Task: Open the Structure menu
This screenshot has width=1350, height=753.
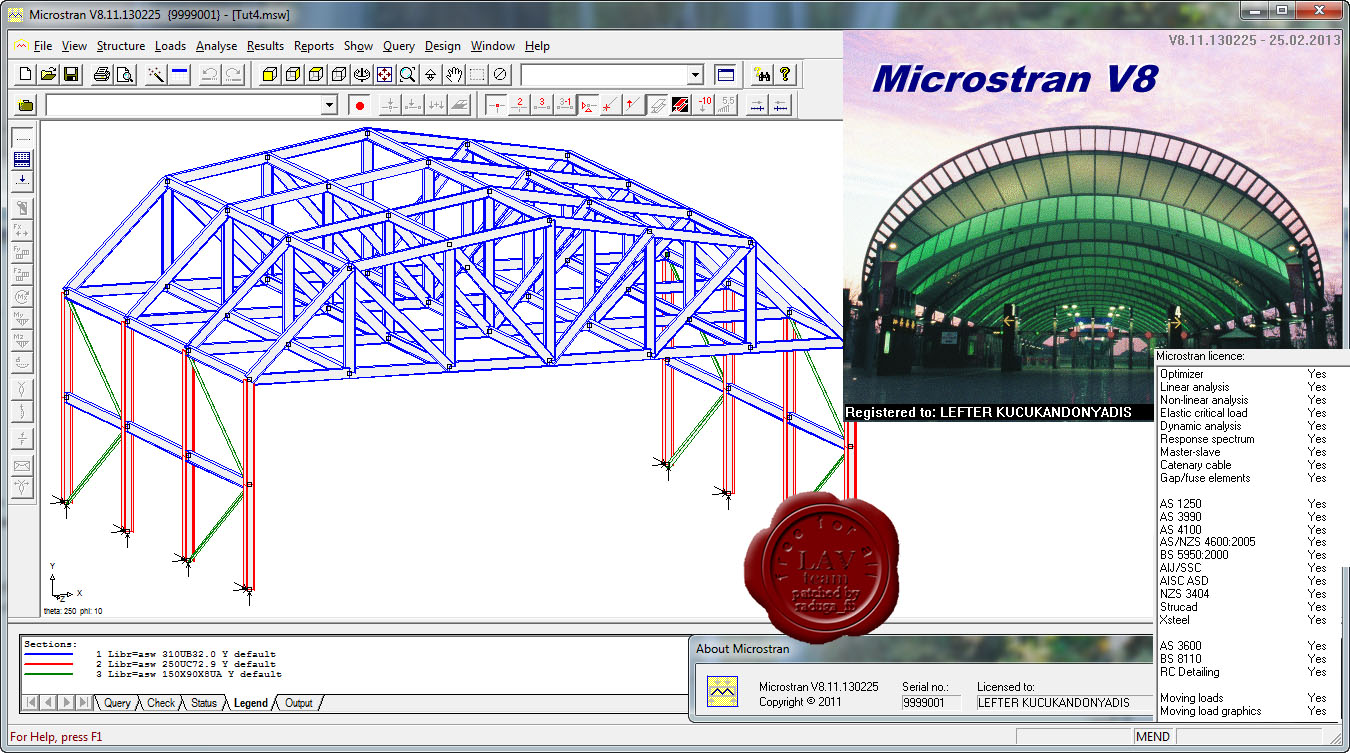Action: [x=121, y=46]
